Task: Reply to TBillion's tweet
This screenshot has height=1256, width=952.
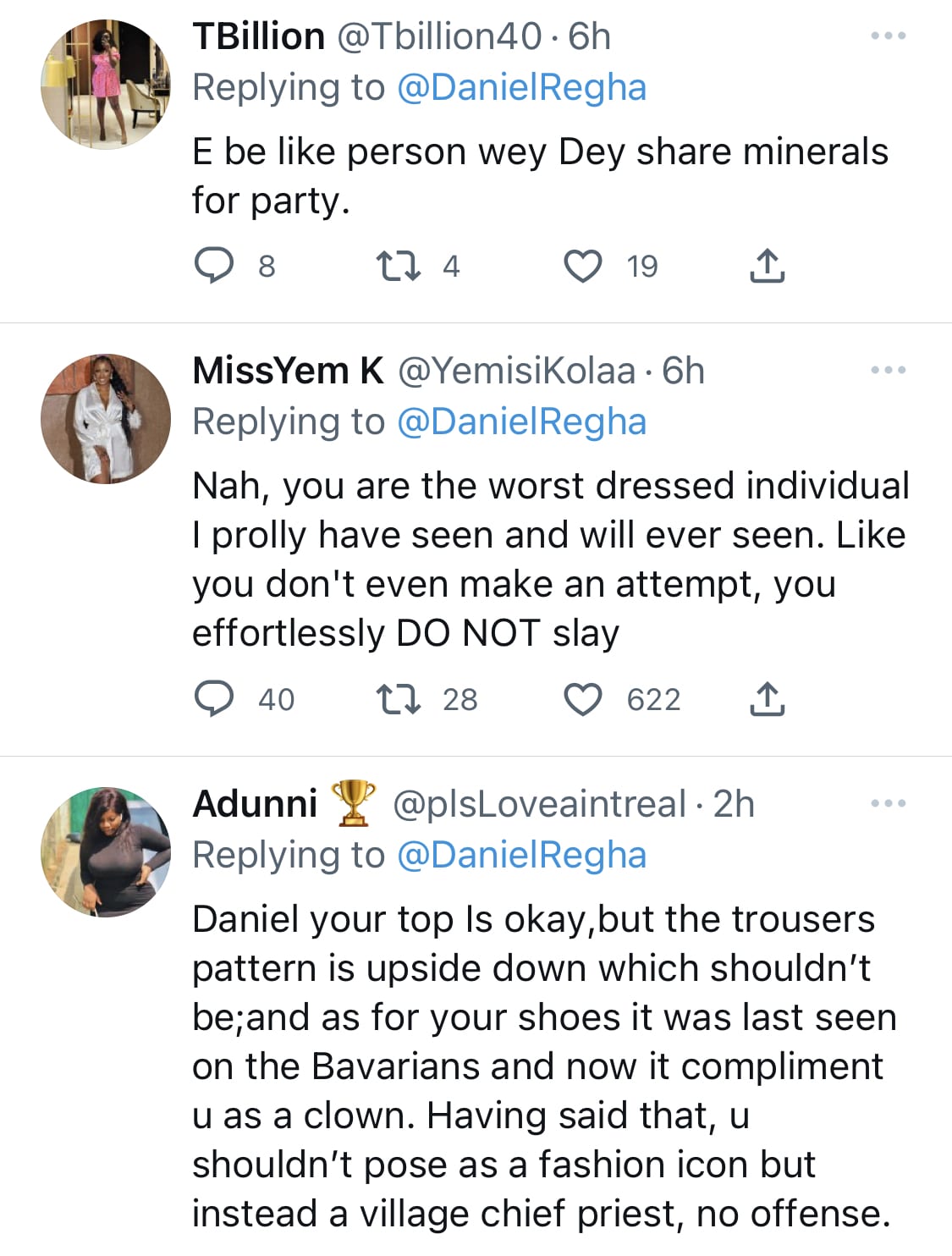Action: pyautogui.click(x=214, y=266)
